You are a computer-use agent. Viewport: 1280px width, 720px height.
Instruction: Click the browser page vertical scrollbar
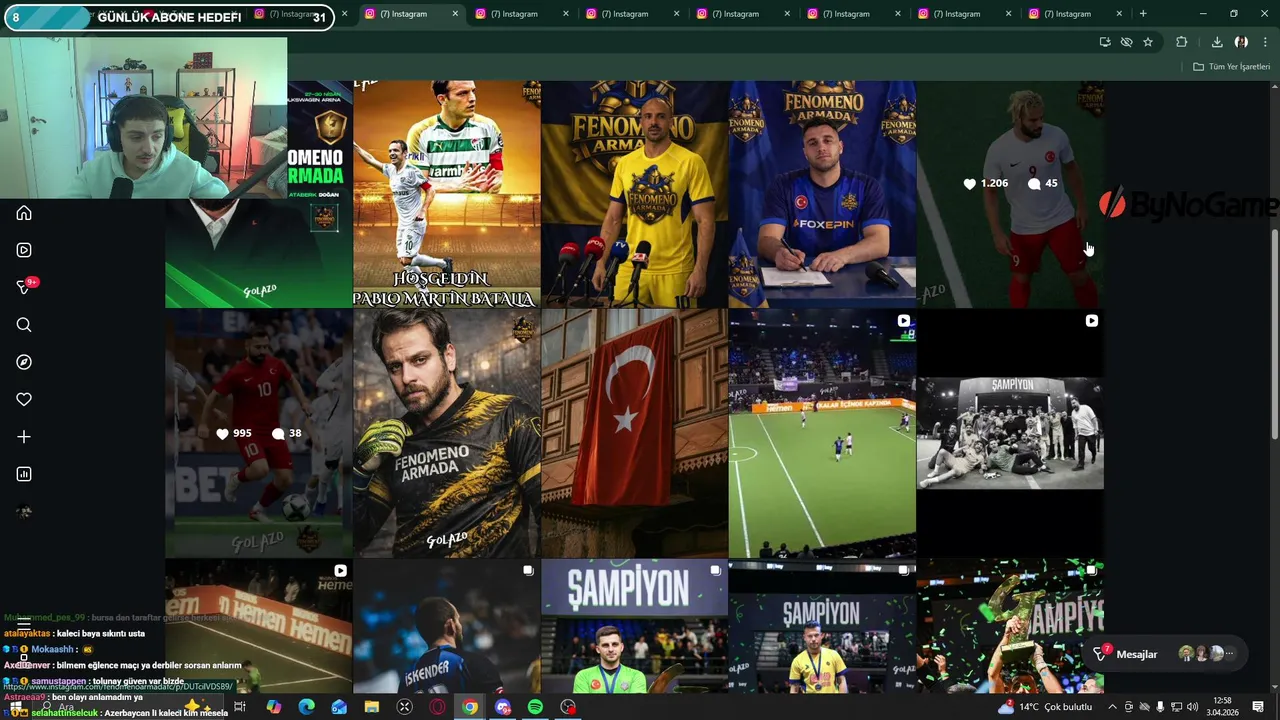click(x=1274, y=334)
